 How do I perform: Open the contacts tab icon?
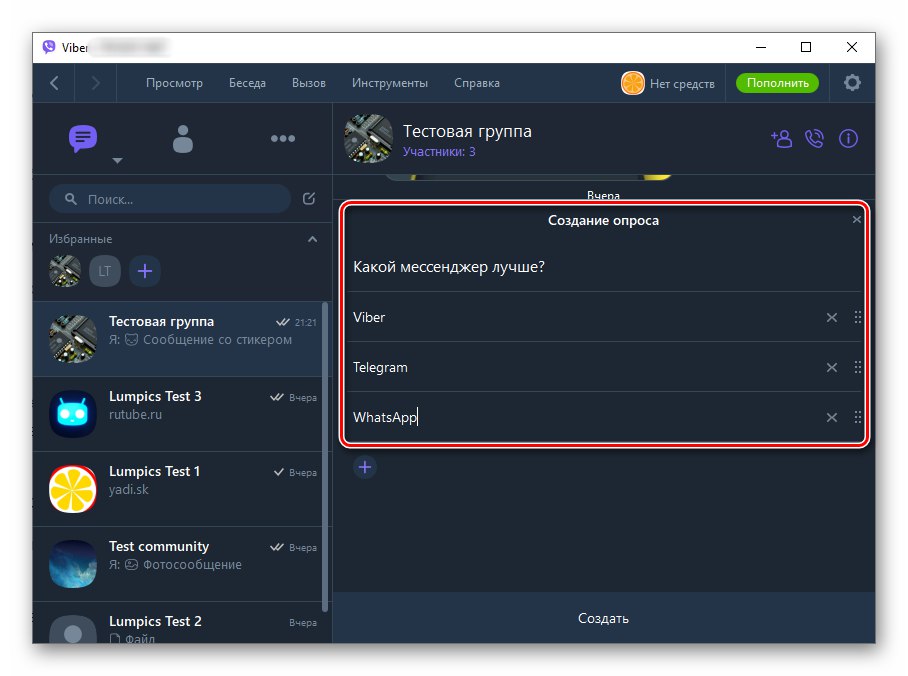(x=182, y=139)
